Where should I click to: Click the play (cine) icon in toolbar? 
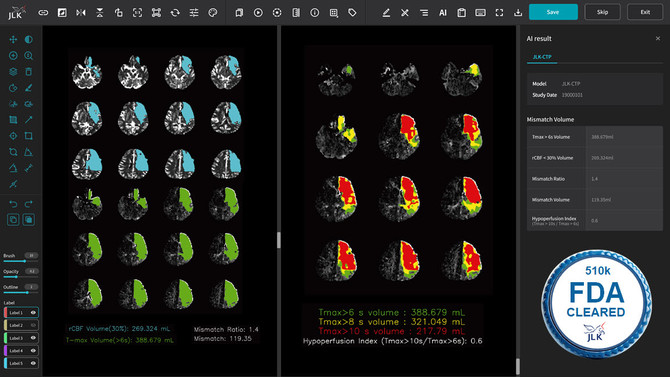pos(258,13)
